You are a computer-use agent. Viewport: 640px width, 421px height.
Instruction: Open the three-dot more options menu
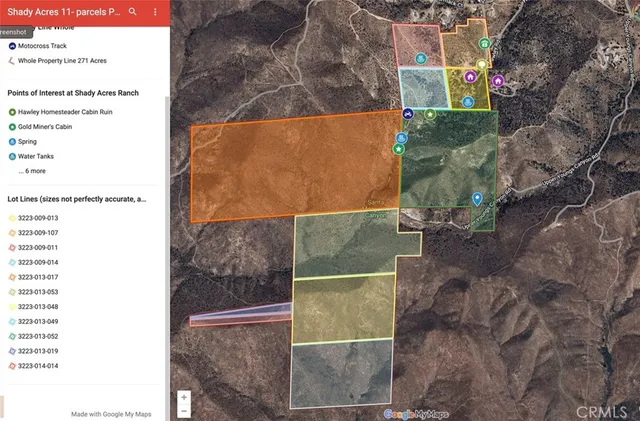[x=155, y=12]
